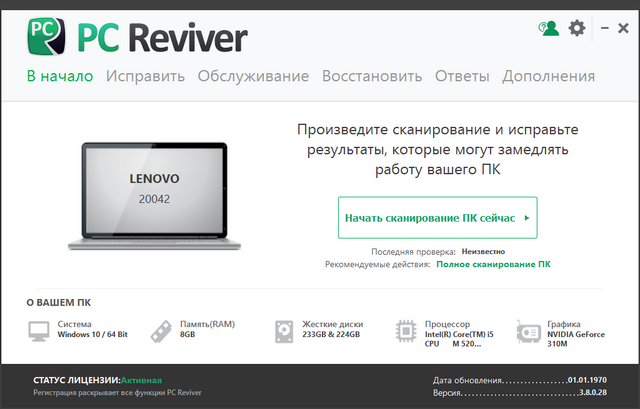Click the graphics card icon

click(x=528, y=332)
